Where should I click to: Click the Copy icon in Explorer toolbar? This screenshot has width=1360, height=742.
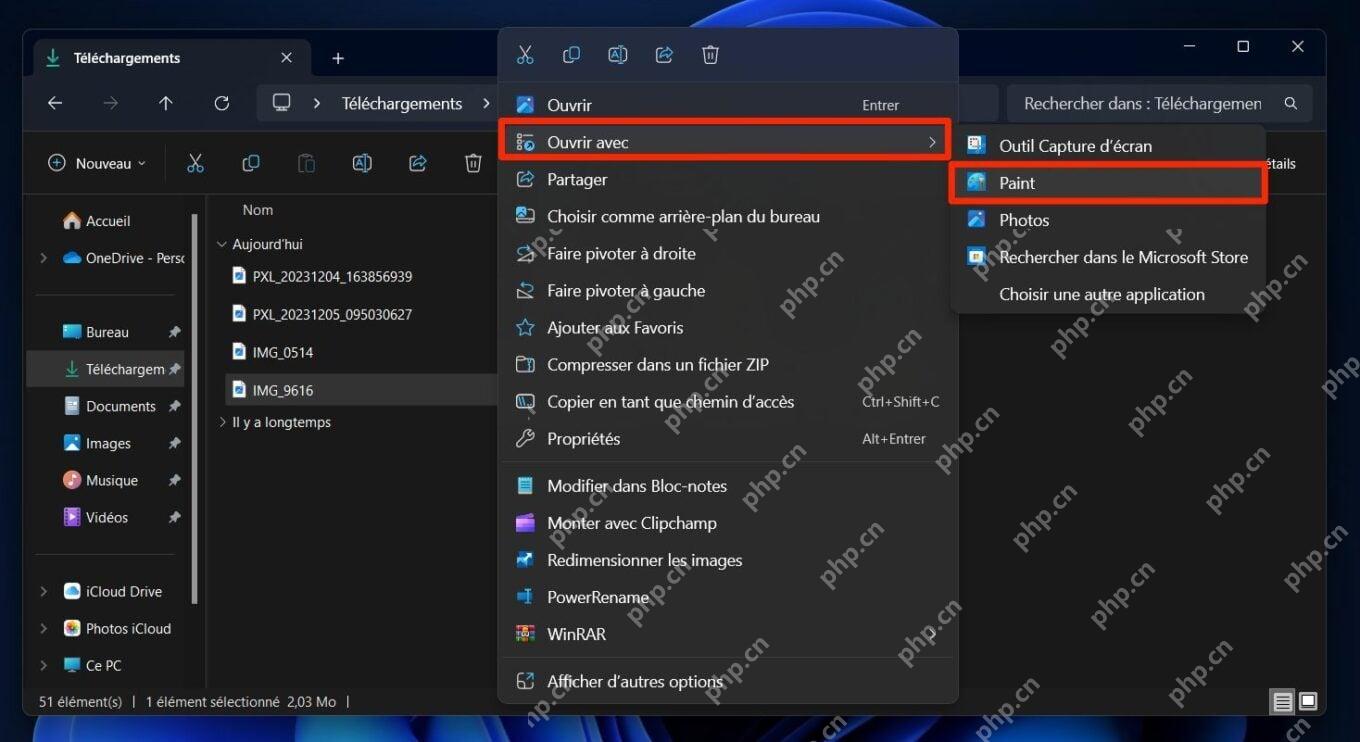point(251,163)
